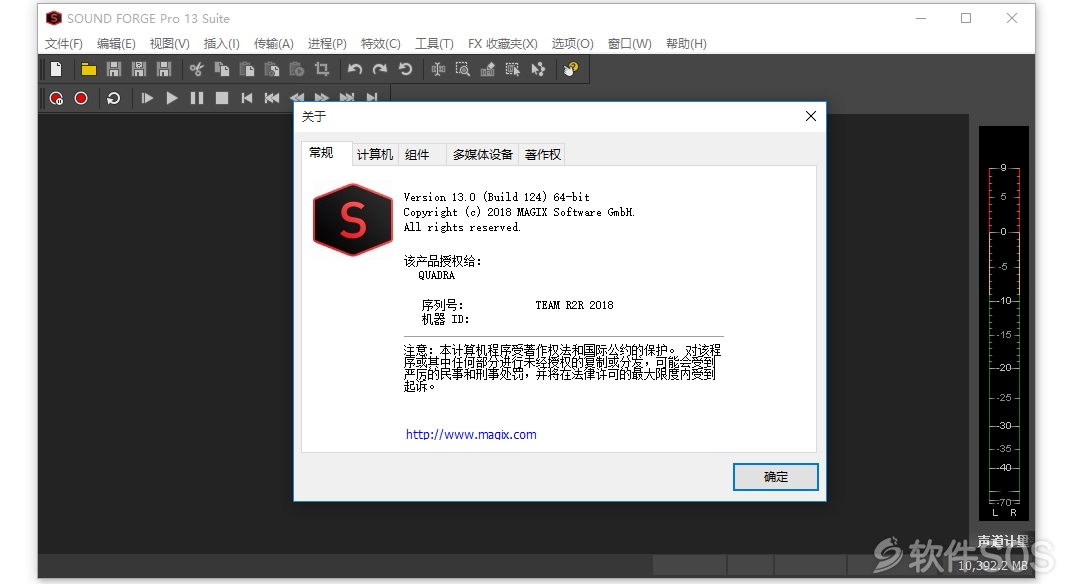Follow the http://www.magix.com link
The width and height of the screenshot is (1070, 584).
point(471,435)
